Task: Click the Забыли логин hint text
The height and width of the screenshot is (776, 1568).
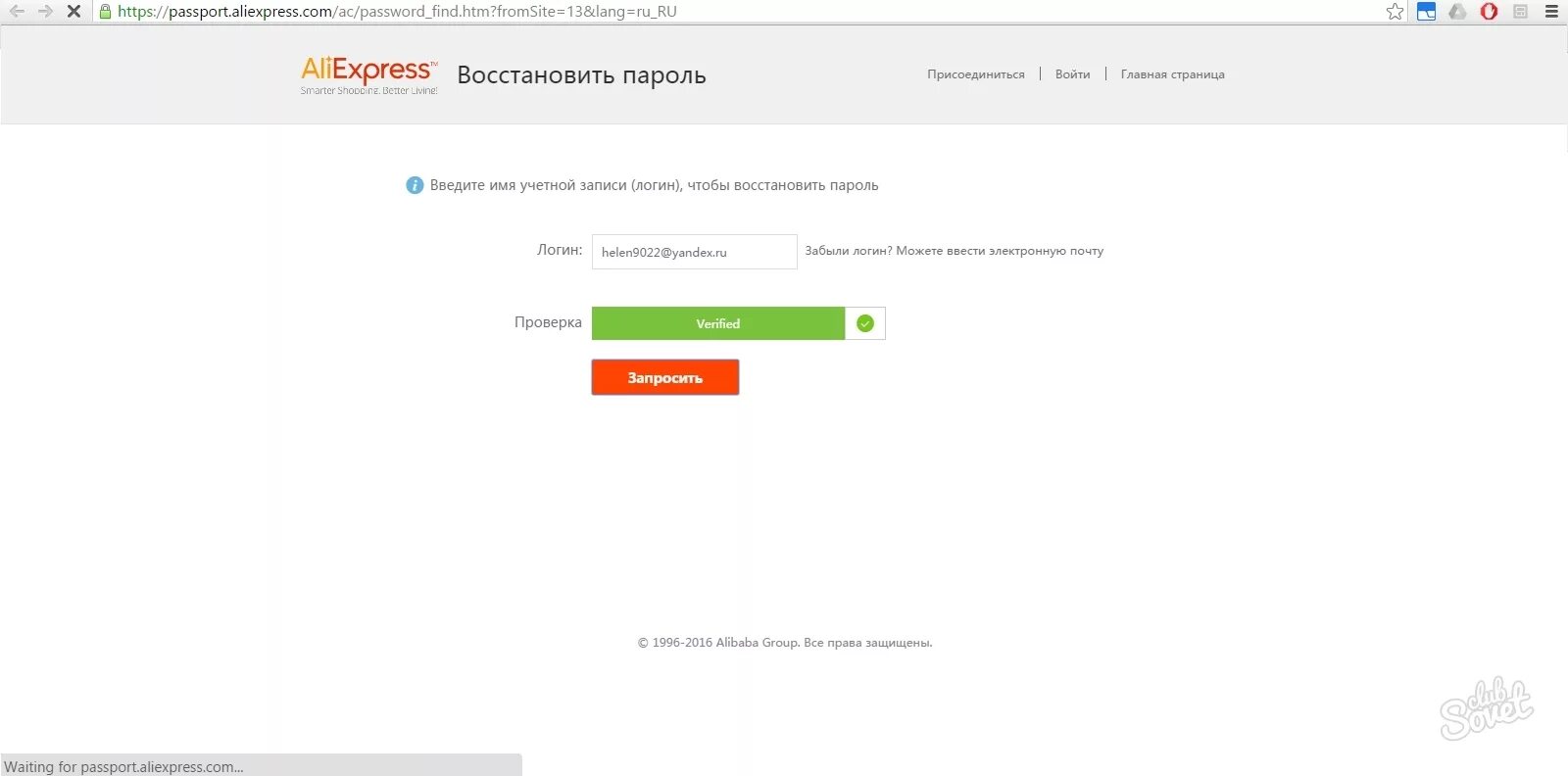Action: (955, 251)
